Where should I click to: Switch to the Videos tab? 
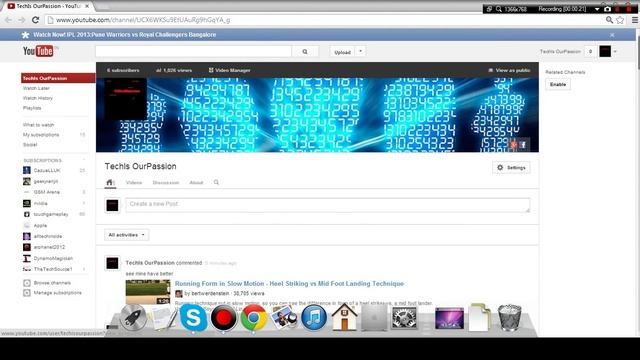pyautogui.click(x=134, y=183)
